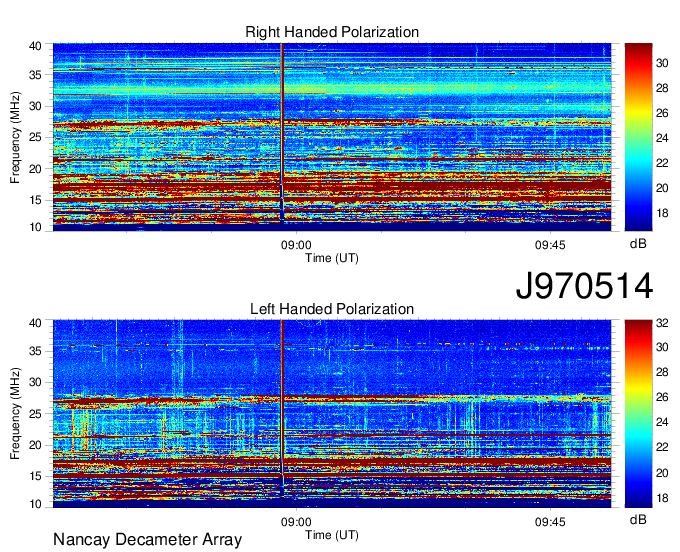Image resolution: width=680 pixels, height=552 pixels.
Task: Click 'Time (UT)' axis label of bottom plot
Action: click(332, 535)
